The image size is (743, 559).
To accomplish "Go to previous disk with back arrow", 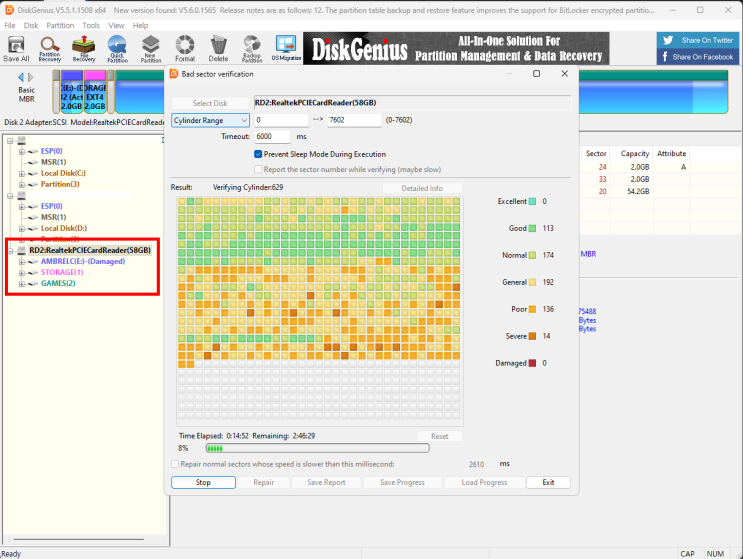I will (x=21, y=77).
